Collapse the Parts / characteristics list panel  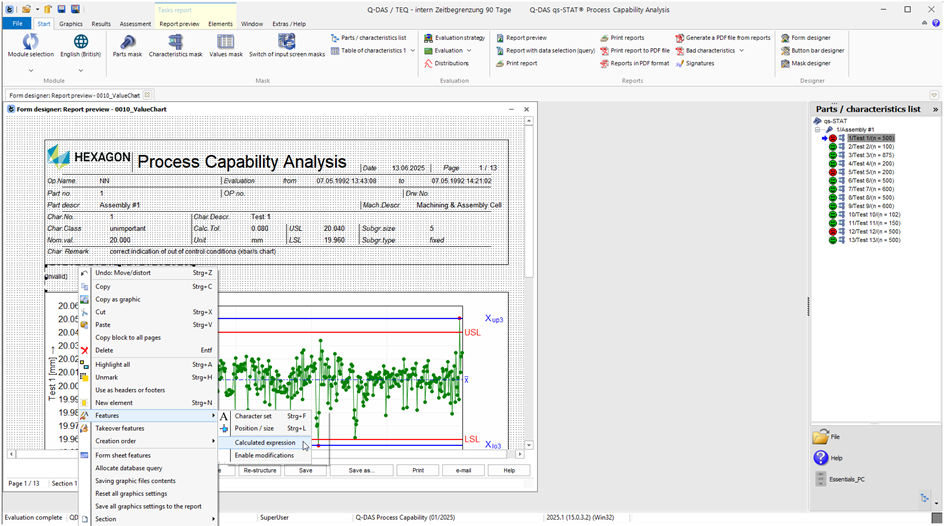pos(935,109)
